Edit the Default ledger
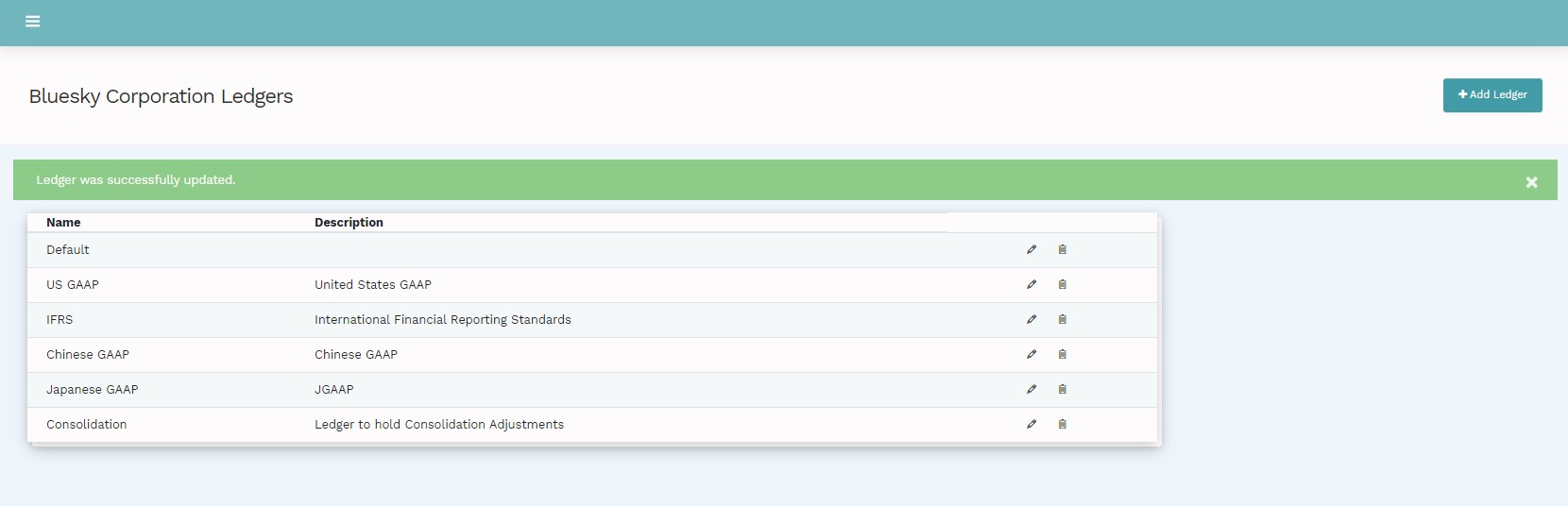Image resolution: width=1568 pixels, height=506 pixels. click(x=1031, y=250)
